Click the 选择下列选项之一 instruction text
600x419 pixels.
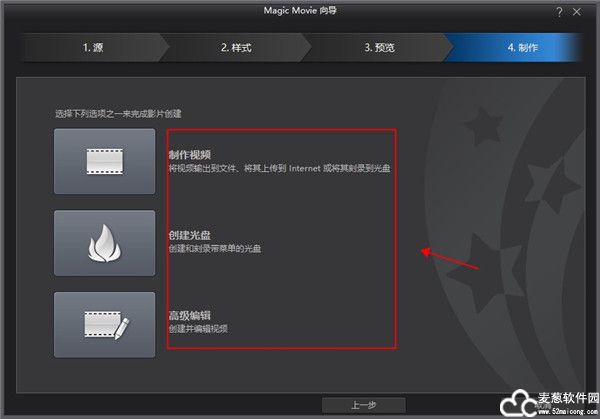pos(118,114)
